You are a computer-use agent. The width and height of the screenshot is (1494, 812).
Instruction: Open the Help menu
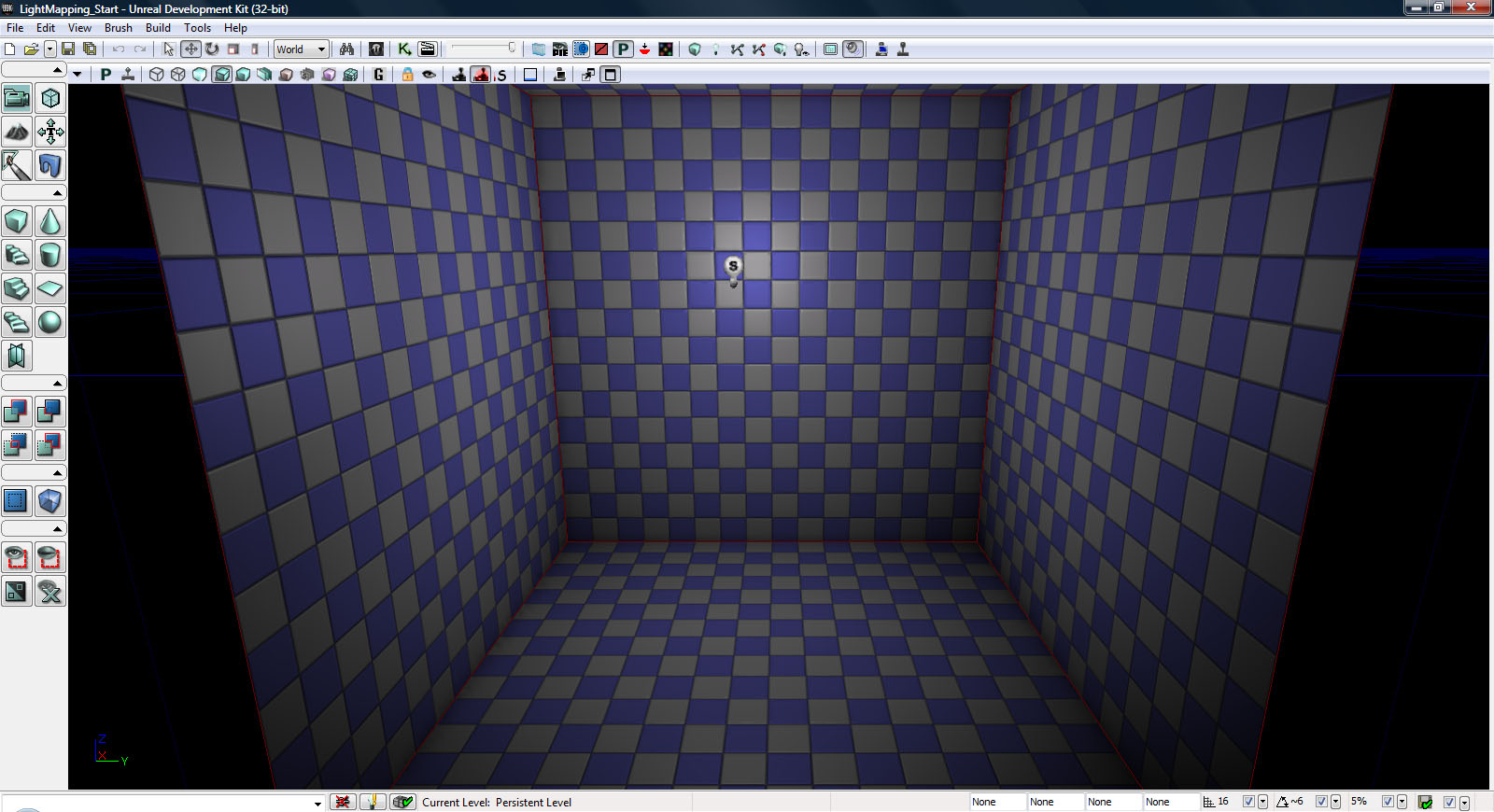pos(235,28)
